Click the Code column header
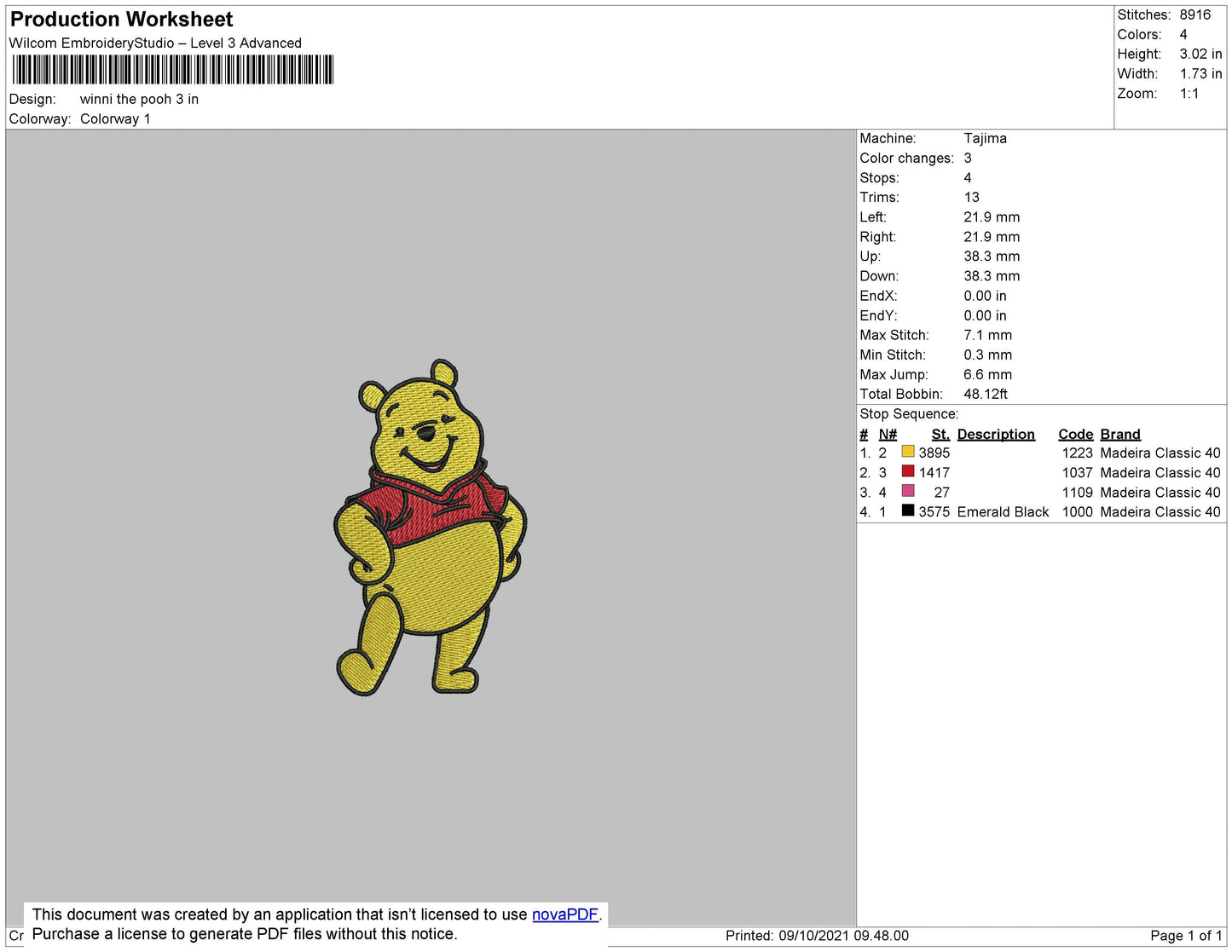 [1076, 435]
